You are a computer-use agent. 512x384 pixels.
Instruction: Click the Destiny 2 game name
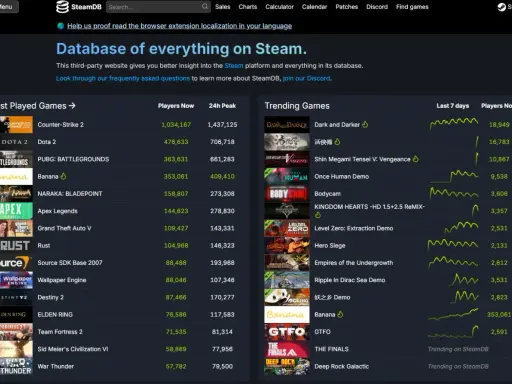tap(50, 297)
